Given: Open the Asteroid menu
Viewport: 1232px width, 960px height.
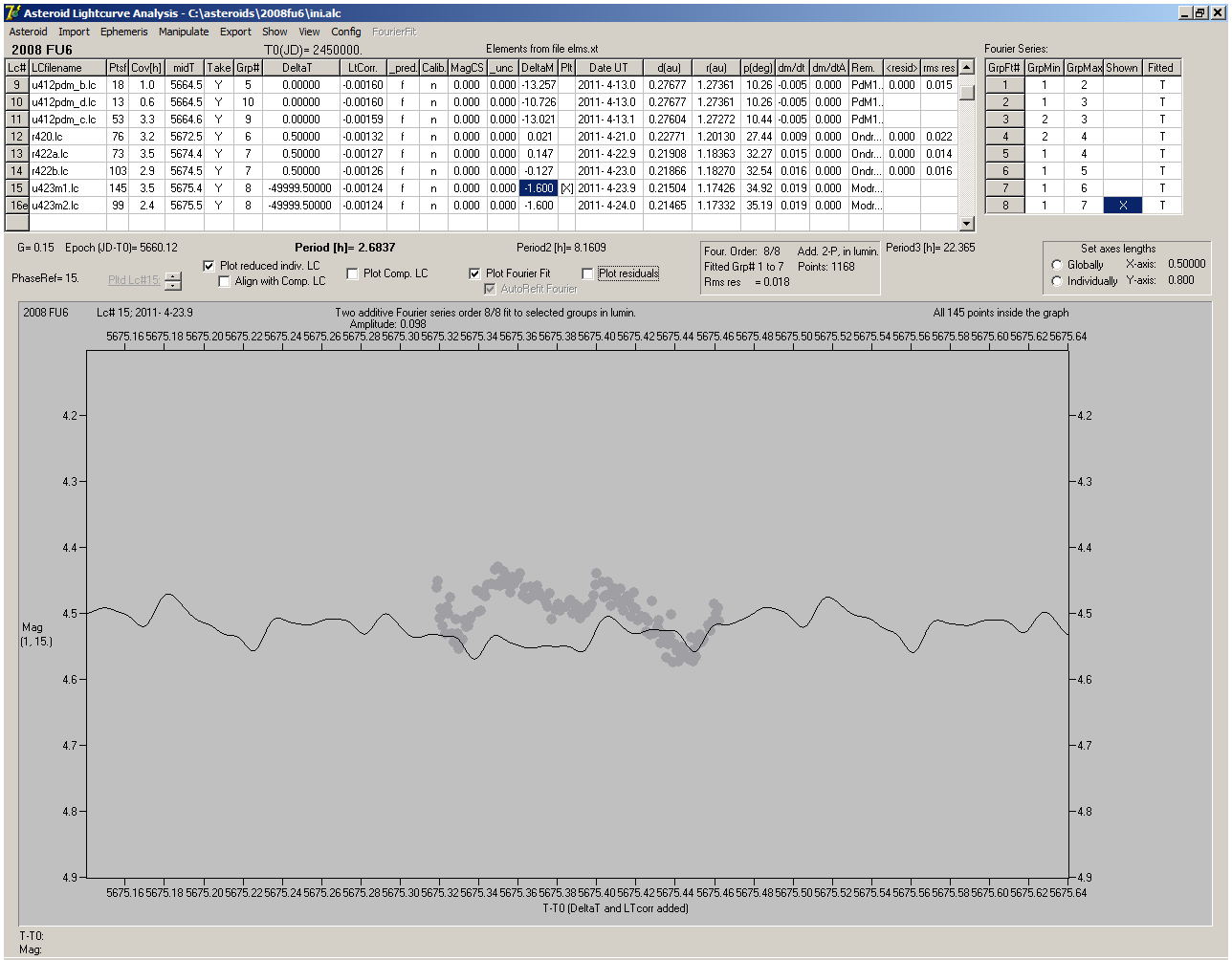Looking at the screenshot, I should [x=29, y=32].
